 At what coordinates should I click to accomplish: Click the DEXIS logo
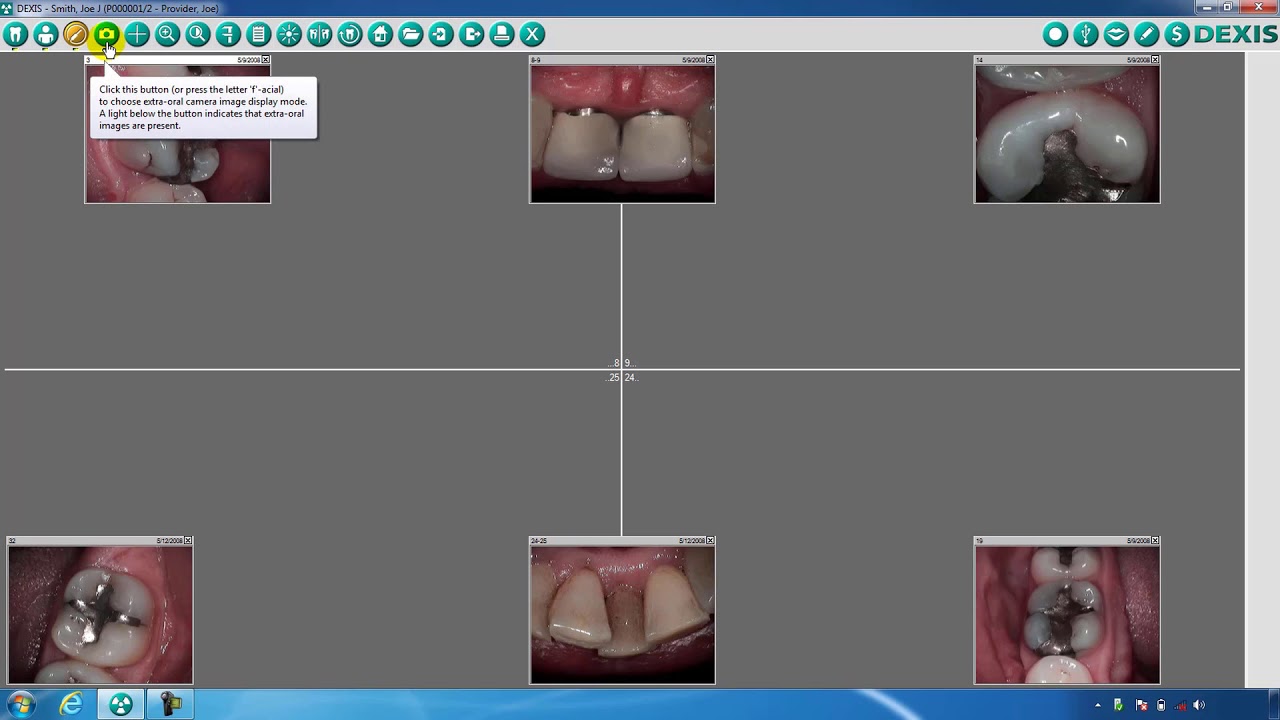click(x=1236, y=34)
